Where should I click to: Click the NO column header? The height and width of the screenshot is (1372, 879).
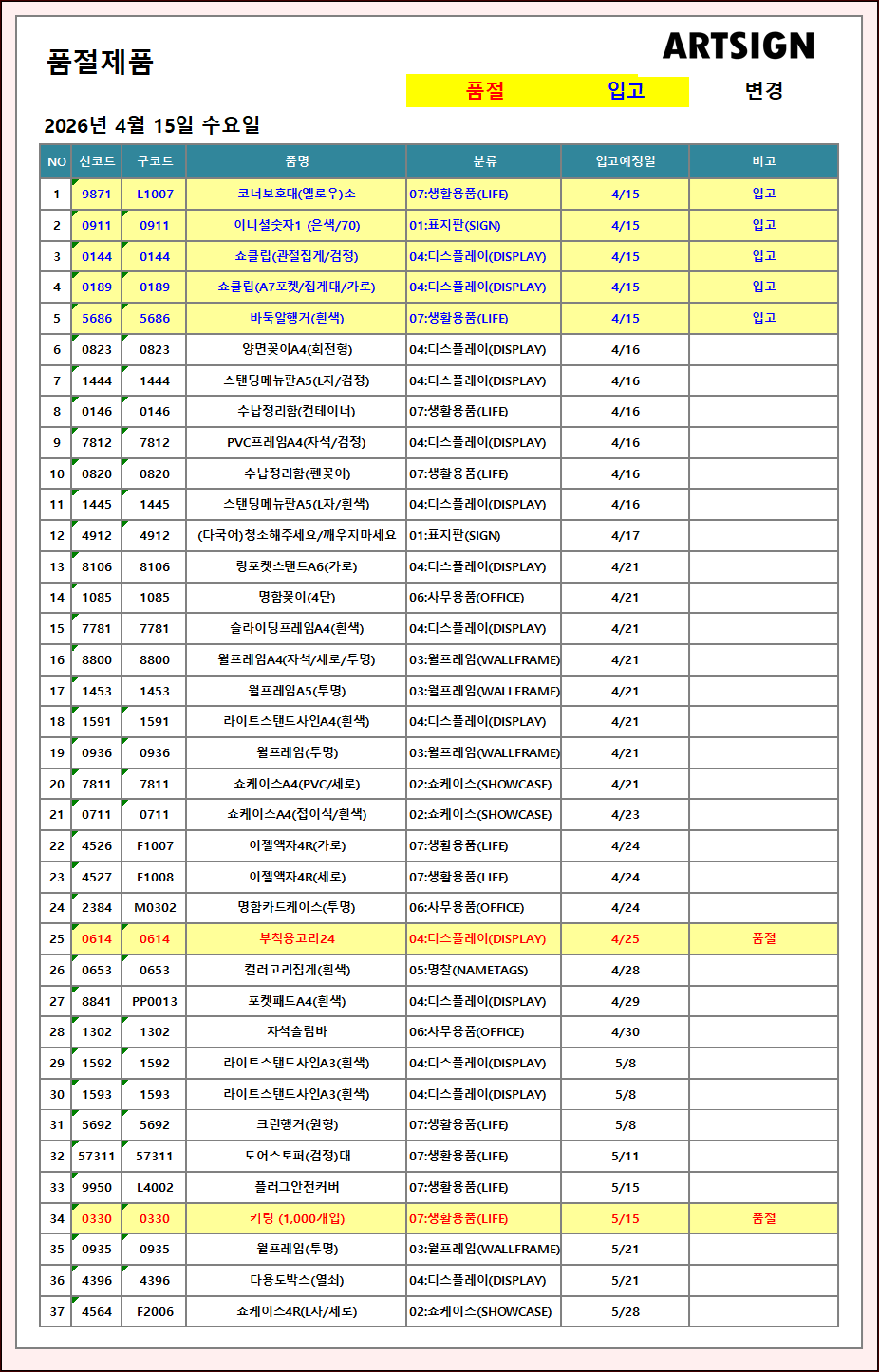(x=57, y=161)
